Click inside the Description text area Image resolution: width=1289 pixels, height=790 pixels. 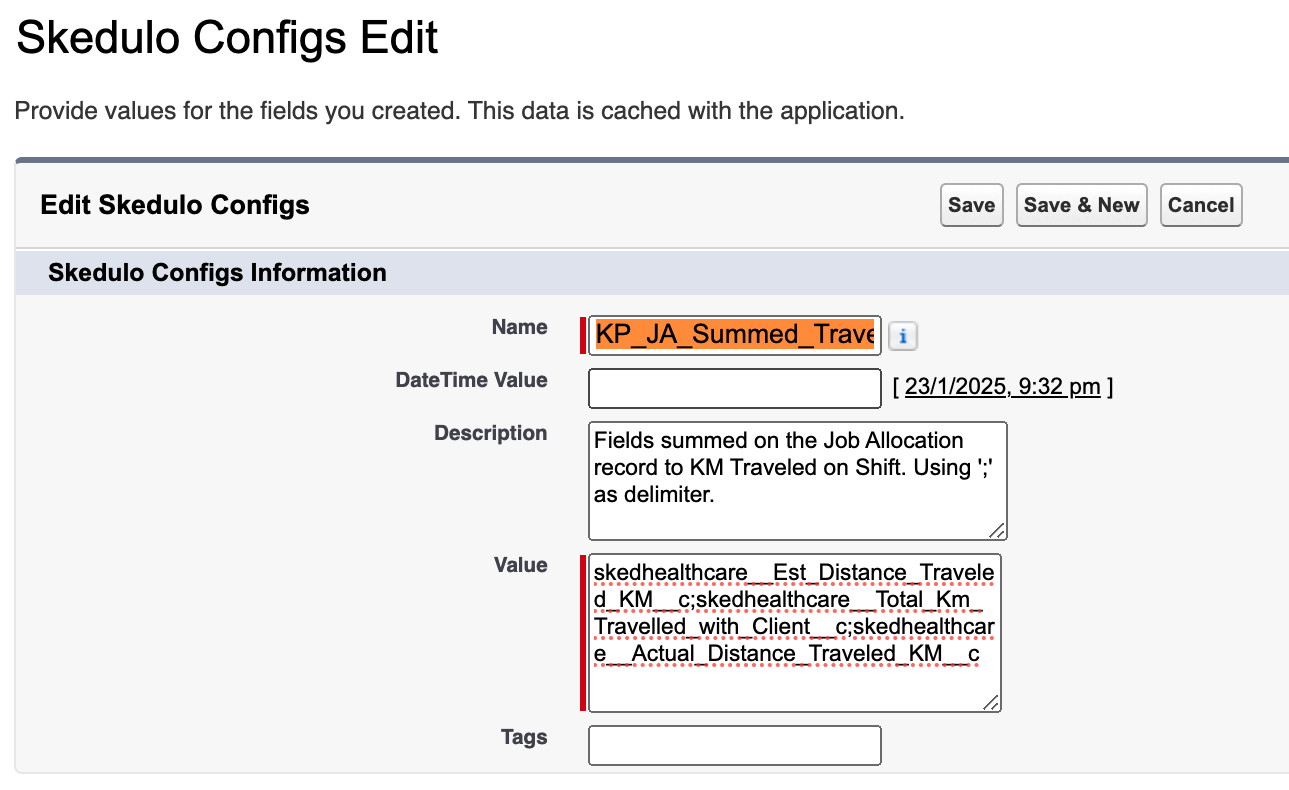[797, 480]
